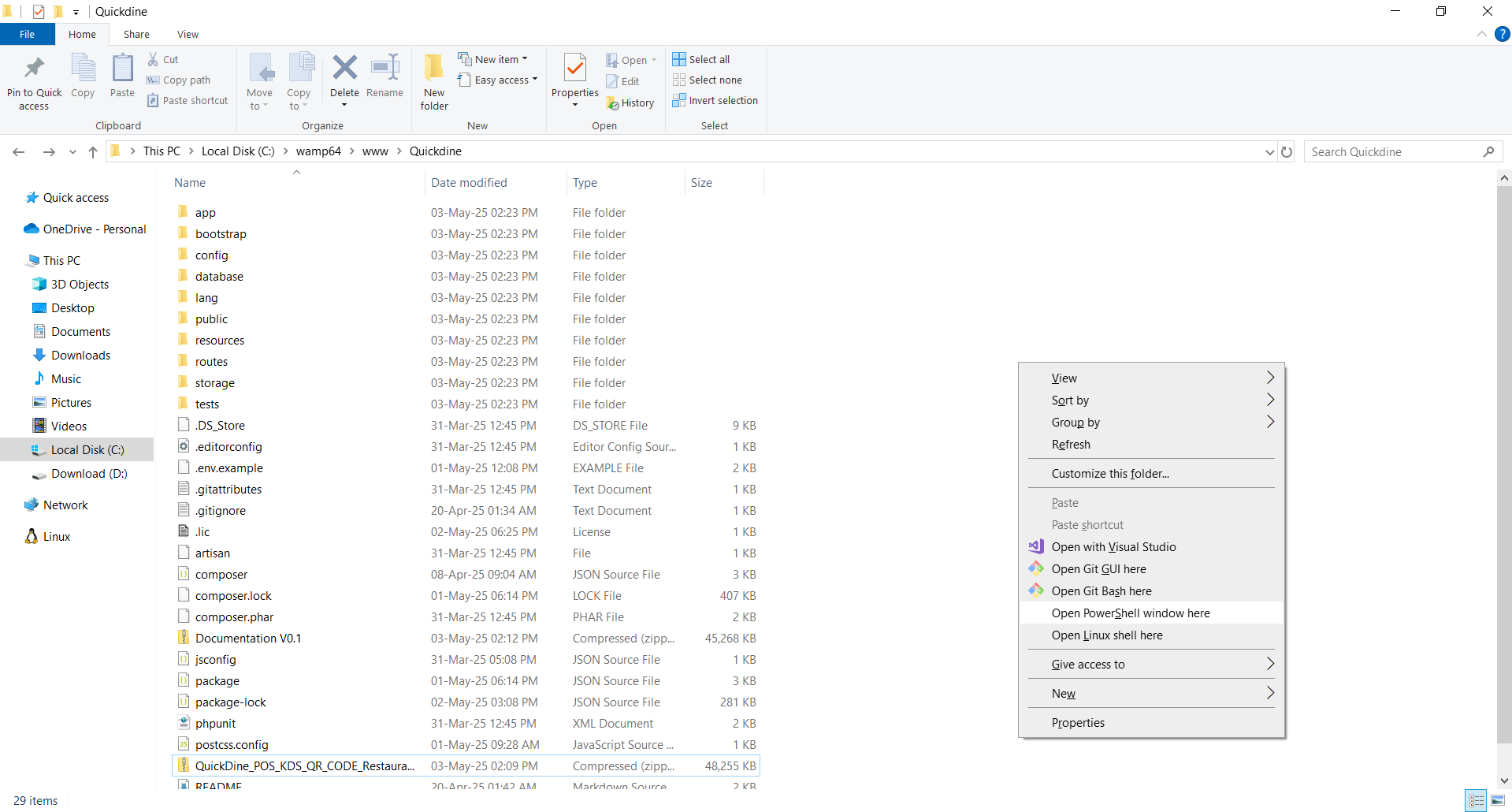Select Quick access in navigation pane
The width and height of the screenshot is (1512, 812).
(x=76, y=197)
